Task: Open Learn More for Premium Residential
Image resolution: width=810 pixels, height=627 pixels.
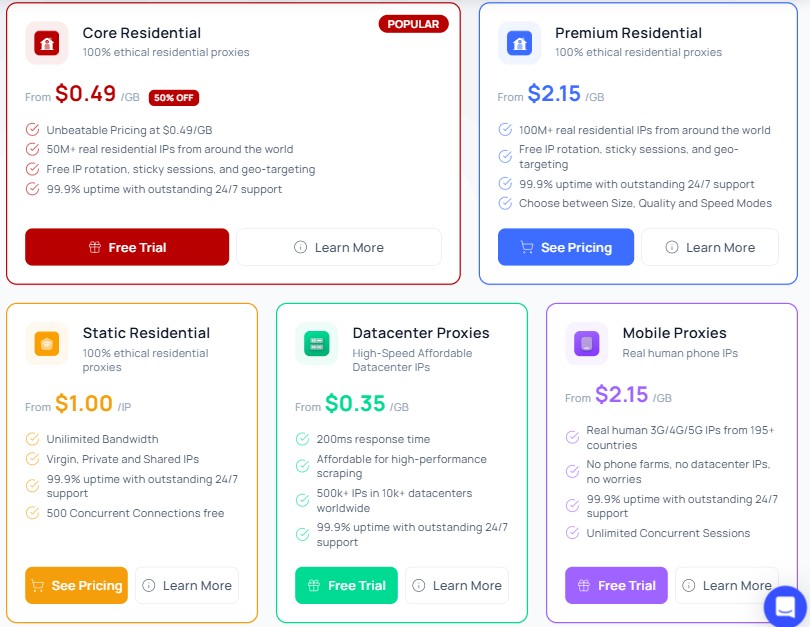Action: point(710,247)
